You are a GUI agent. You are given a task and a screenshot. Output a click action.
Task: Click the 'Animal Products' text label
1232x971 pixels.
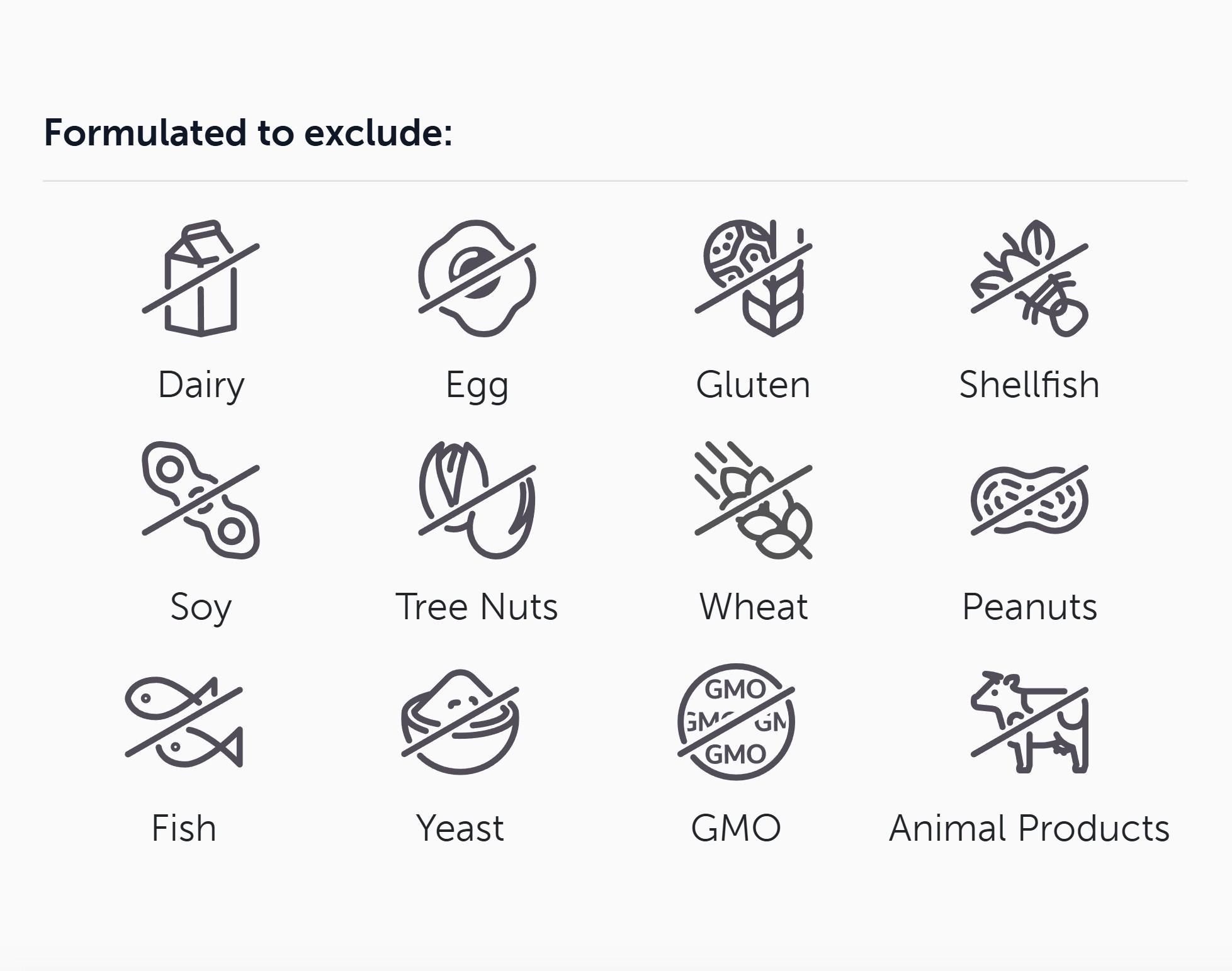pos(1029,828)
